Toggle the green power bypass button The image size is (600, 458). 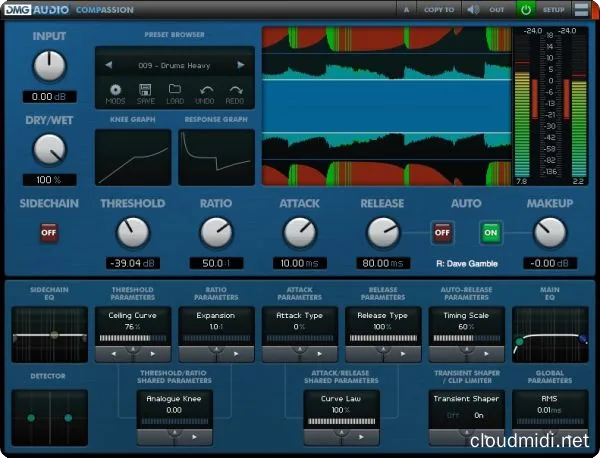click(526, 10)
